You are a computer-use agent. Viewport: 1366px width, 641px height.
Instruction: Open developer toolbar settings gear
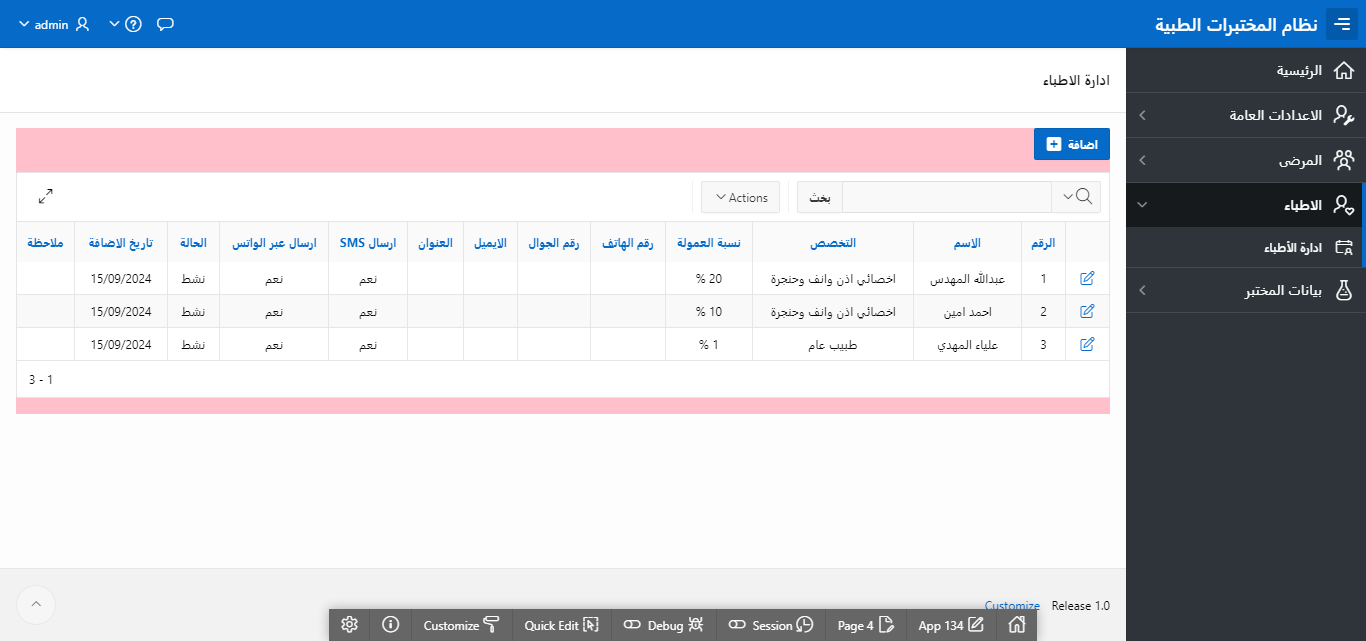pos(349,625)
